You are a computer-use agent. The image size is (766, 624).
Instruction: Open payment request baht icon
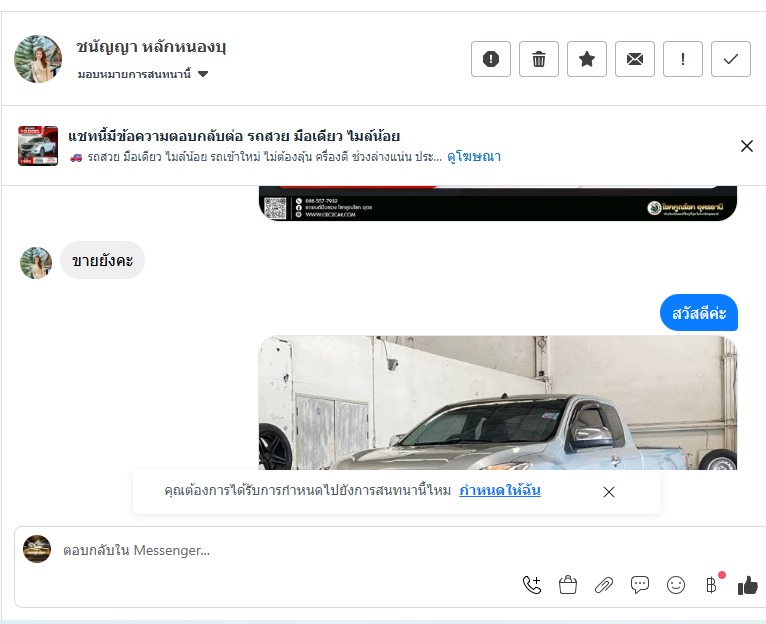(x=712, y=584)
